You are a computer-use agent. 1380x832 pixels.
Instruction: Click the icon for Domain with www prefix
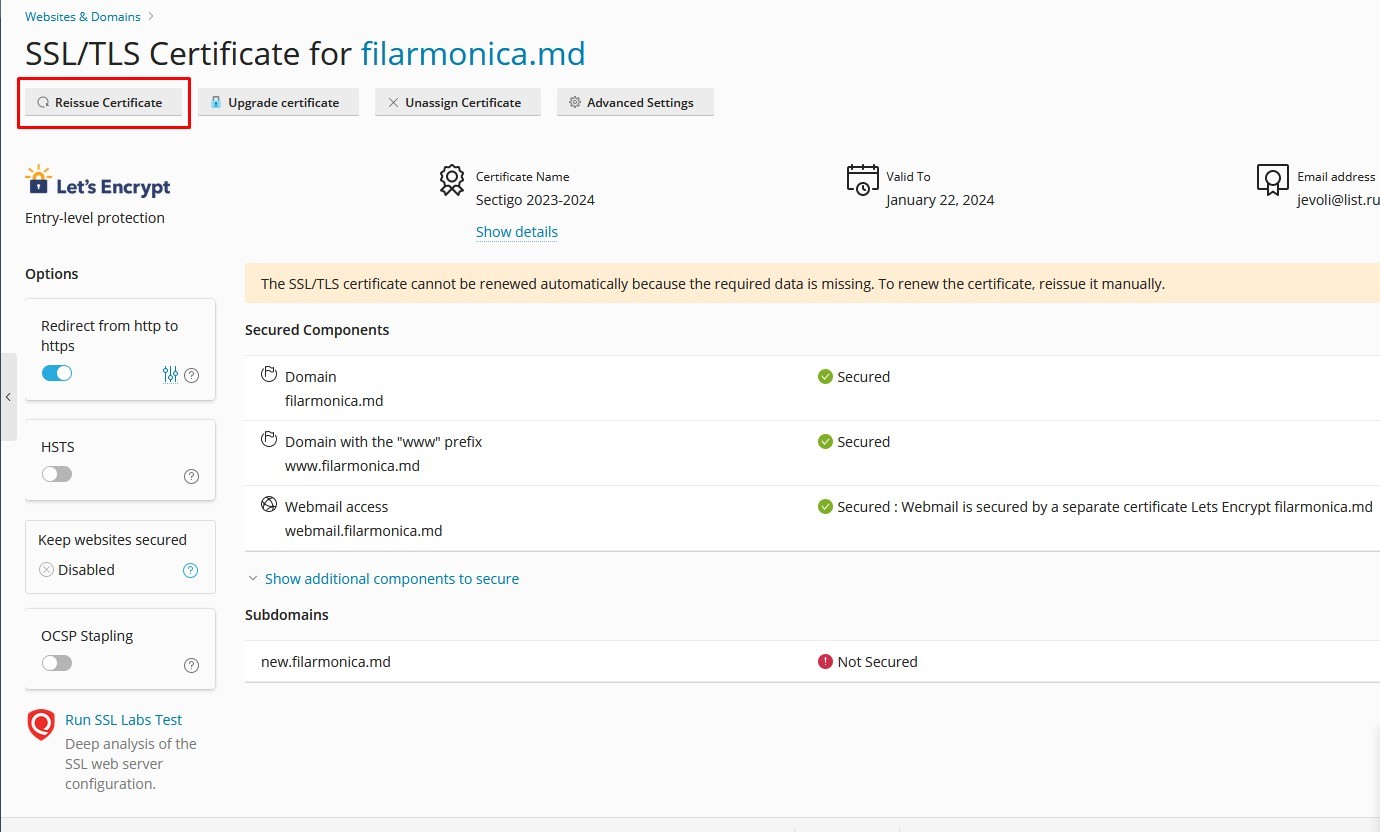coord(268,439)
